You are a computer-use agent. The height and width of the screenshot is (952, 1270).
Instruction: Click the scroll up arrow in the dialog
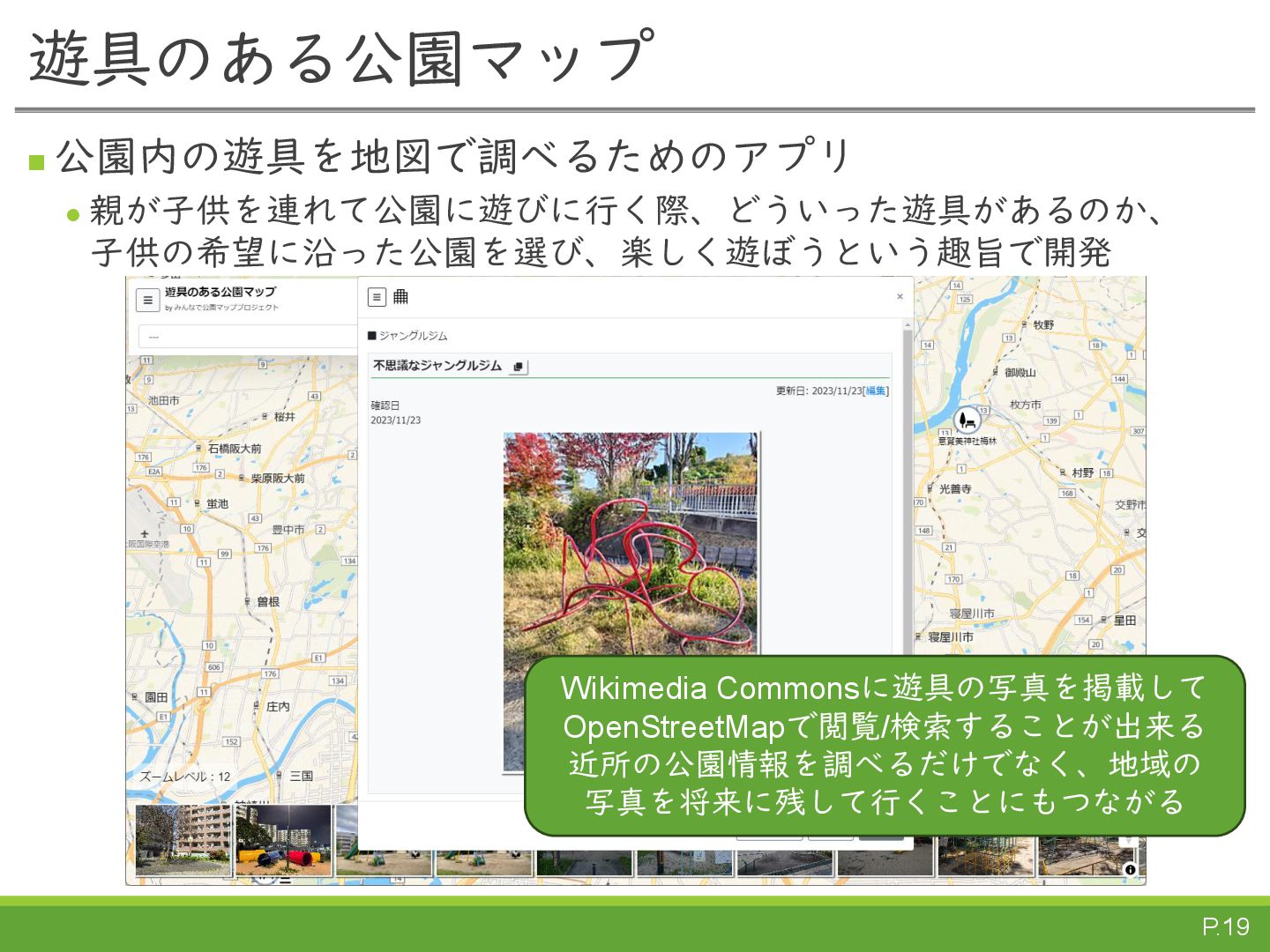pos(907,325)
